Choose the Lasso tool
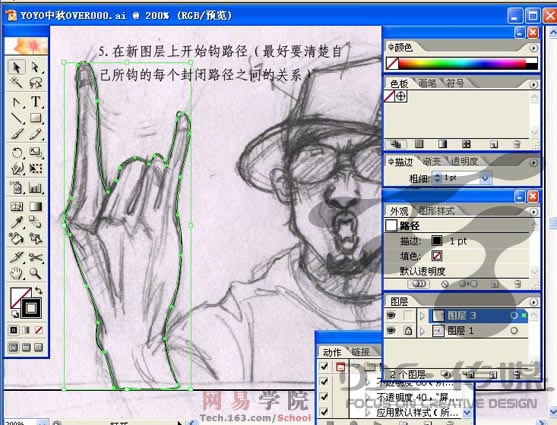This screenshot has width=557, height=425. pyautogui.click(x=36, y=83)
